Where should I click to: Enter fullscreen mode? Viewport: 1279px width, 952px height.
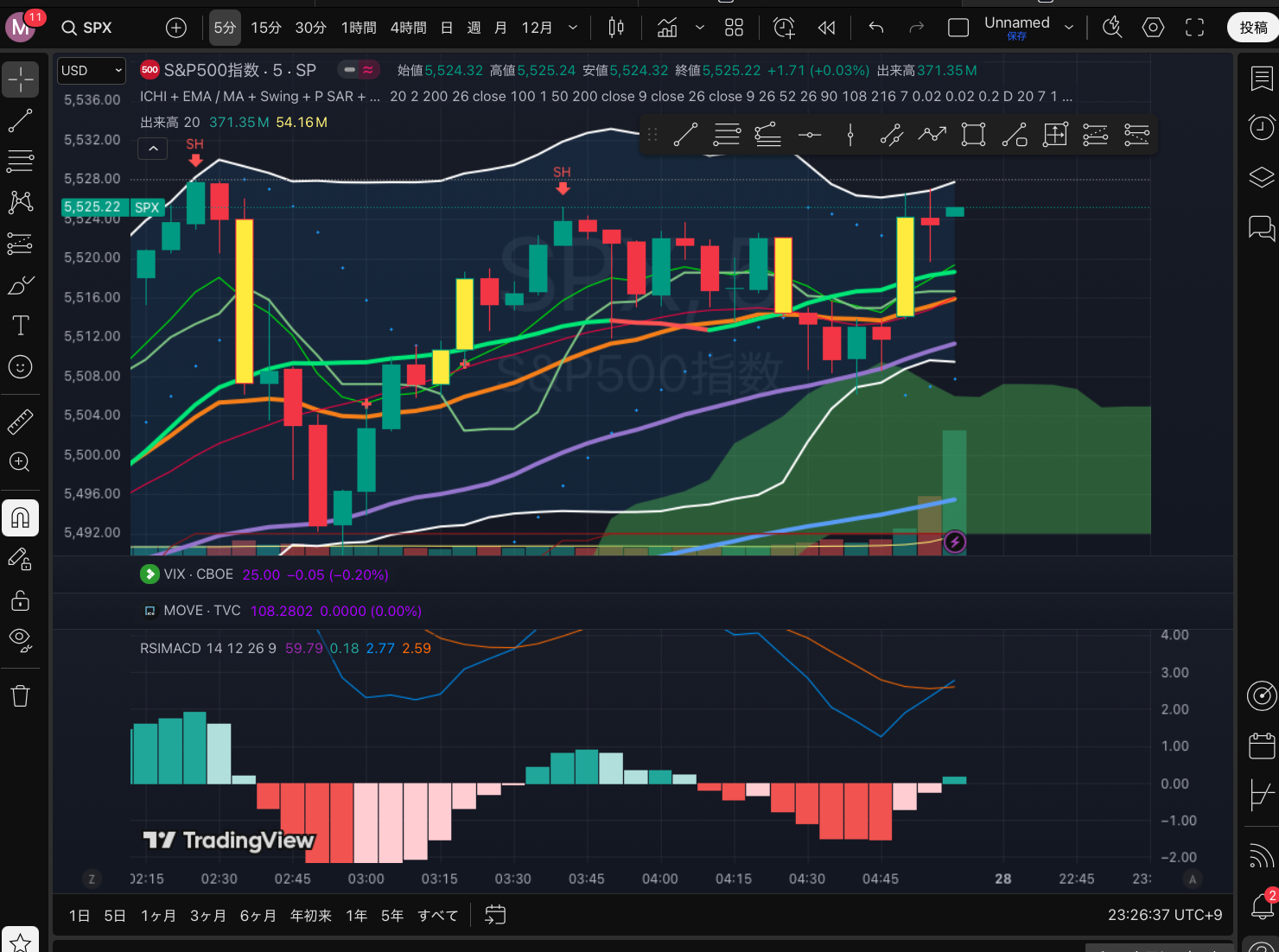tap(1194, 28)
